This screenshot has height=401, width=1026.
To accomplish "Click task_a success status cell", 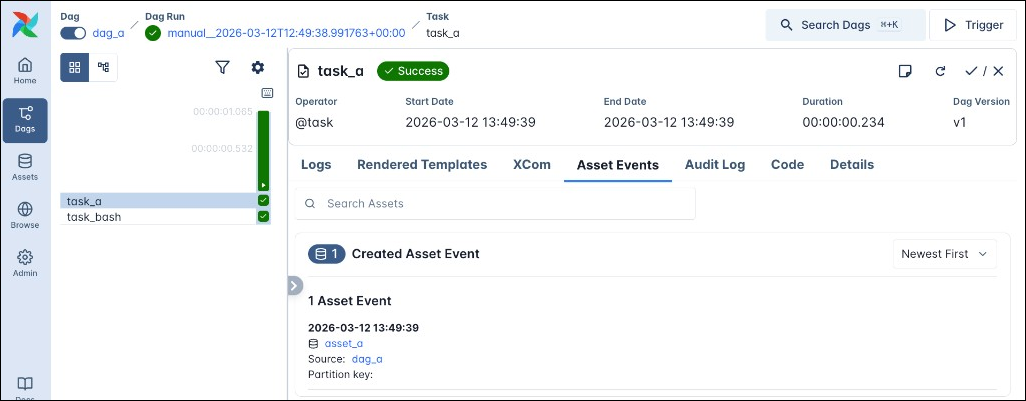I will 264,201.
